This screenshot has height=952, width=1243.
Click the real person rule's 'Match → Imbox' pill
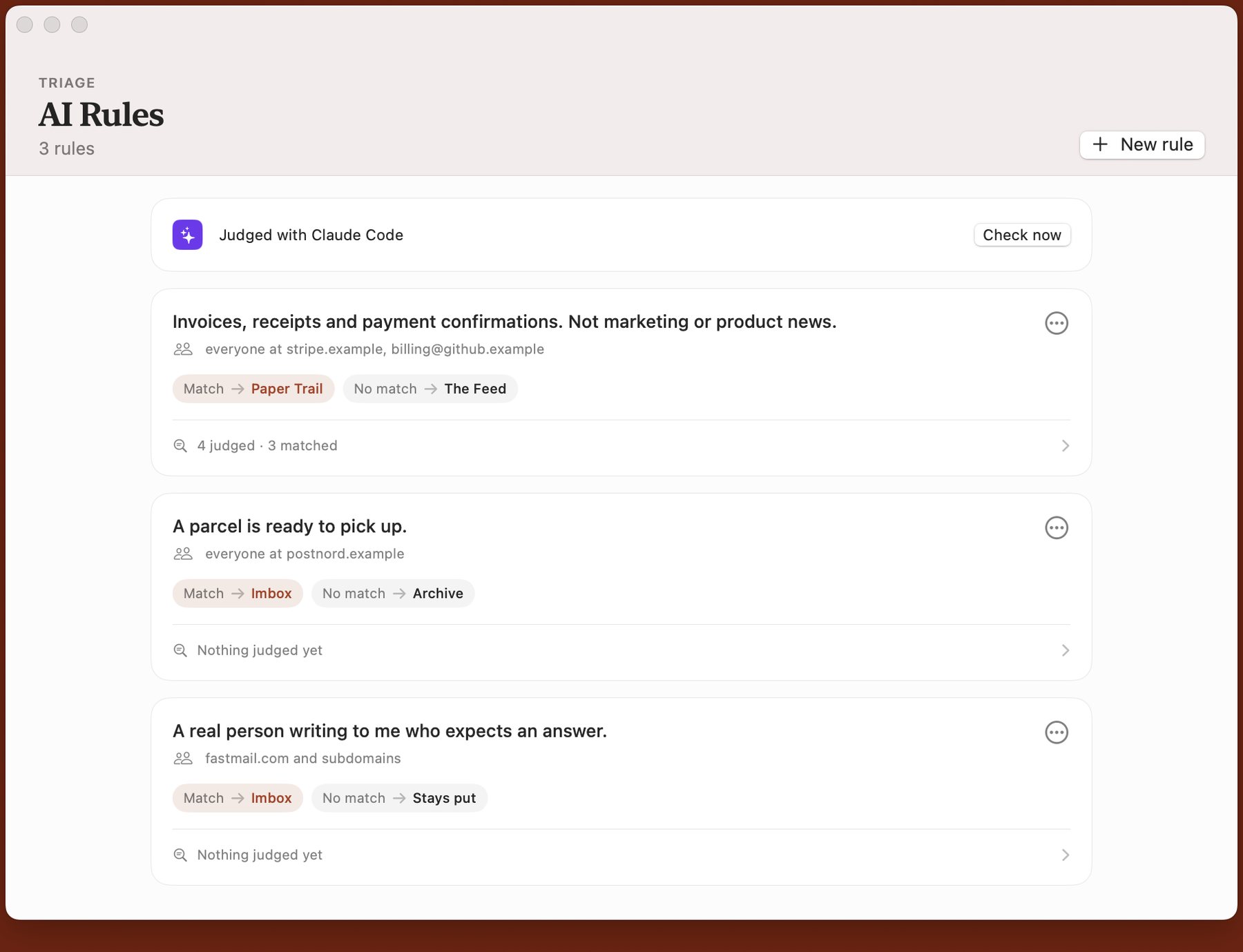tap(238, 798)
